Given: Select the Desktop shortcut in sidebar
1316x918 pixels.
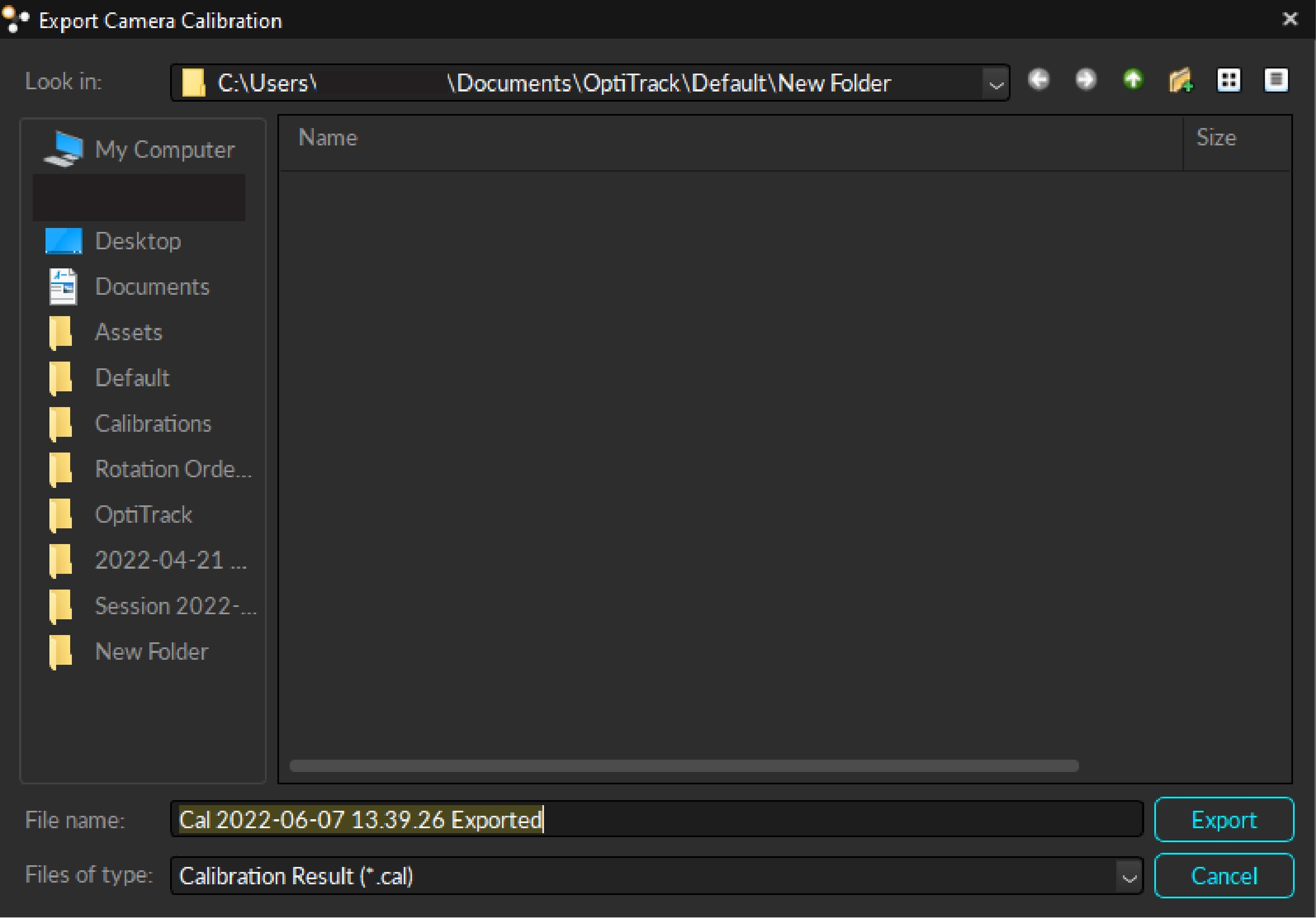Looking at the screenshot, I should point(138,242).
